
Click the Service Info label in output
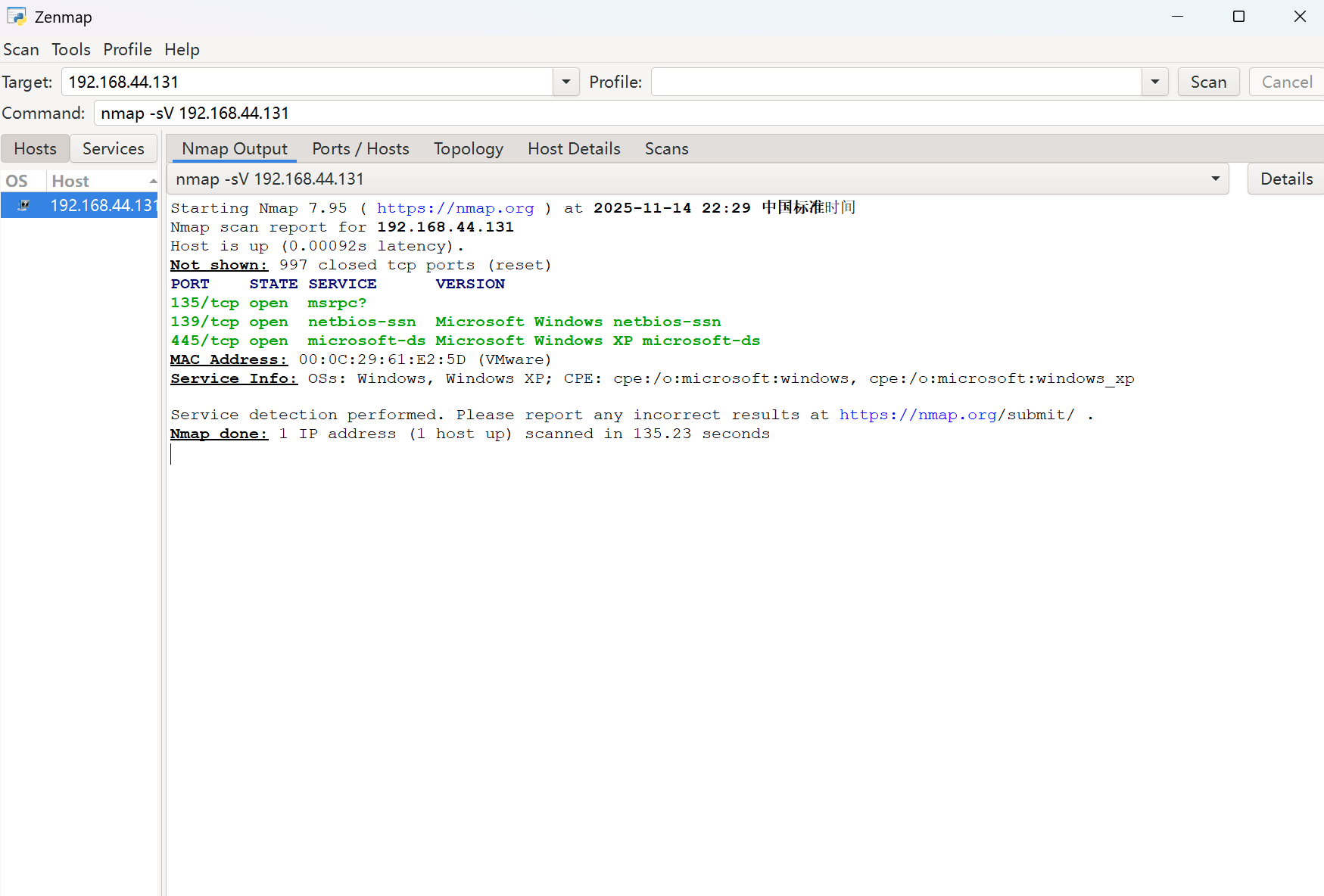[234, 378]
